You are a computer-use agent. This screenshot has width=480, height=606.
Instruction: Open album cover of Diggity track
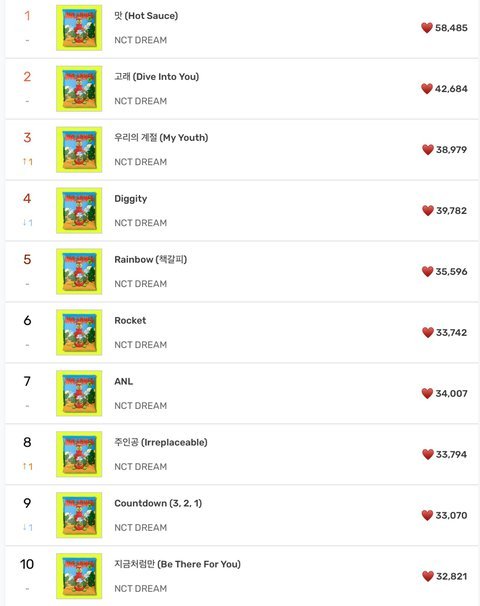click(x=79, y=211)
